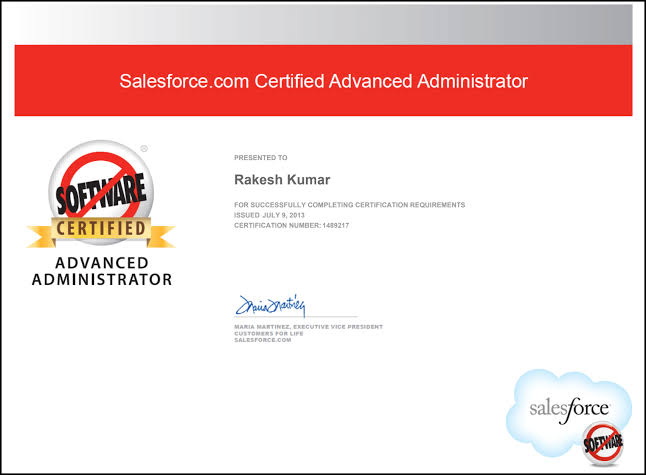Viewport: 646px width, 475px height.
Task: Click the 'PRESENTED TO' label
Action: (x=261, y=157)
